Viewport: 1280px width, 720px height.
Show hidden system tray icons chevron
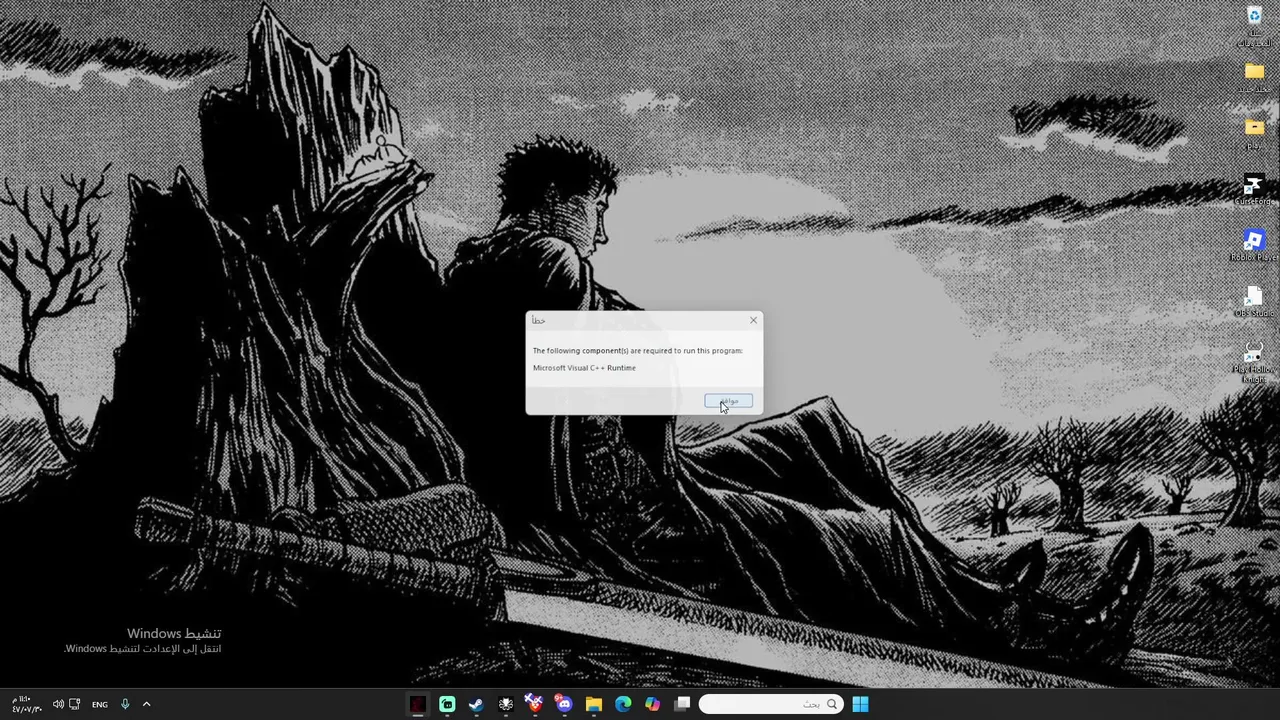[146, 704]
